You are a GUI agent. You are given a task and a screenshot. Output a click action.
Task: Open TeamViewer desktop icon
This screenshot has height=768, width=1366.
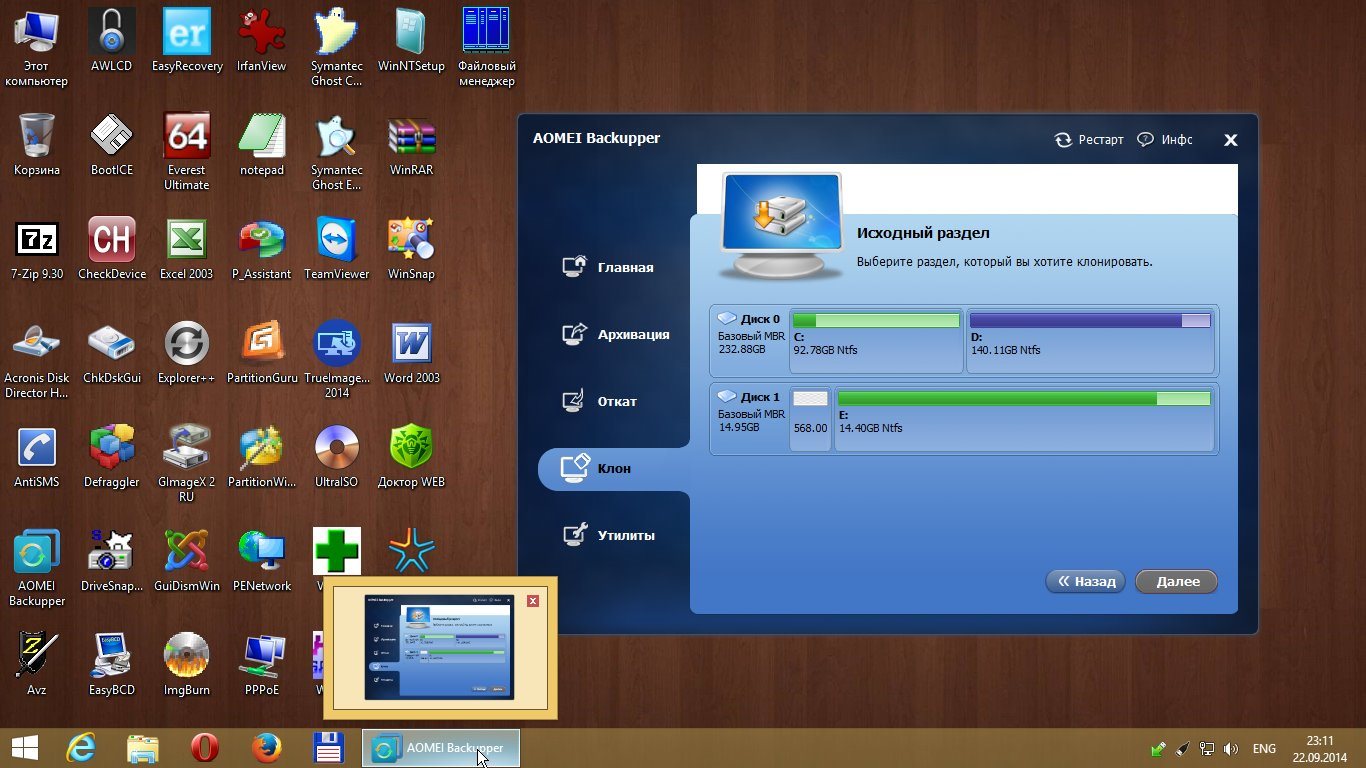[337, 249]
